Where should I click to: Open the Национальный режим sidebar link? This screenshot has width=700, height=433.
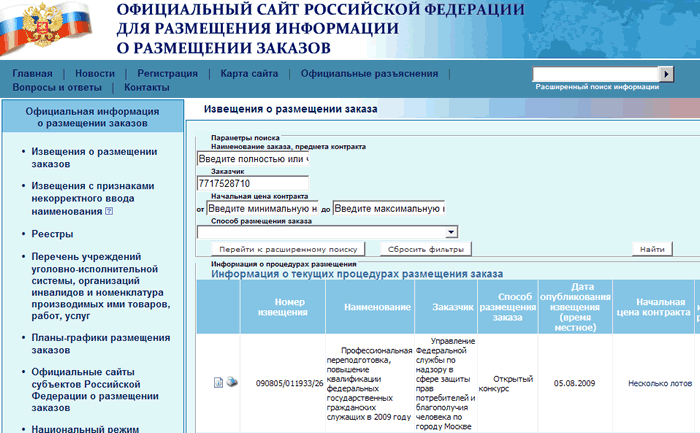[x=85, y=429]
